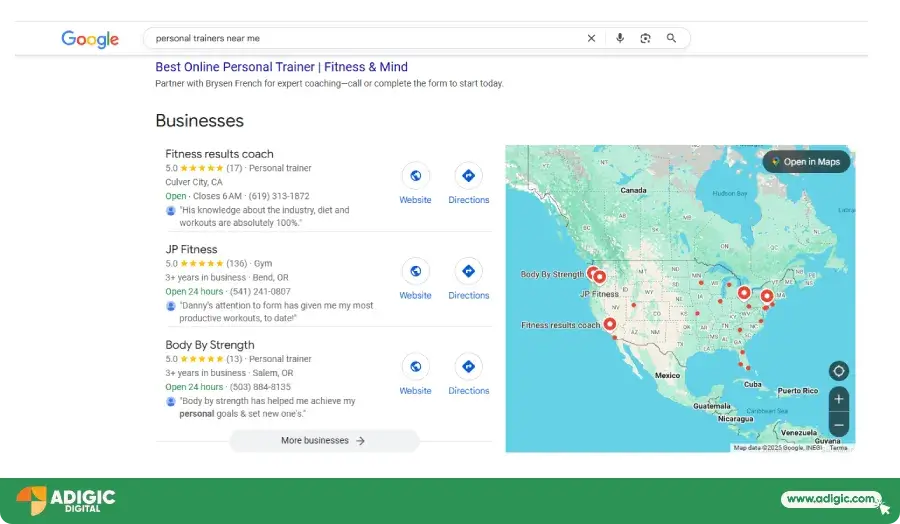This screenshot has width=900, height=524.
Task: Open the JP Fitness listing title
Action: pos(191,249)
